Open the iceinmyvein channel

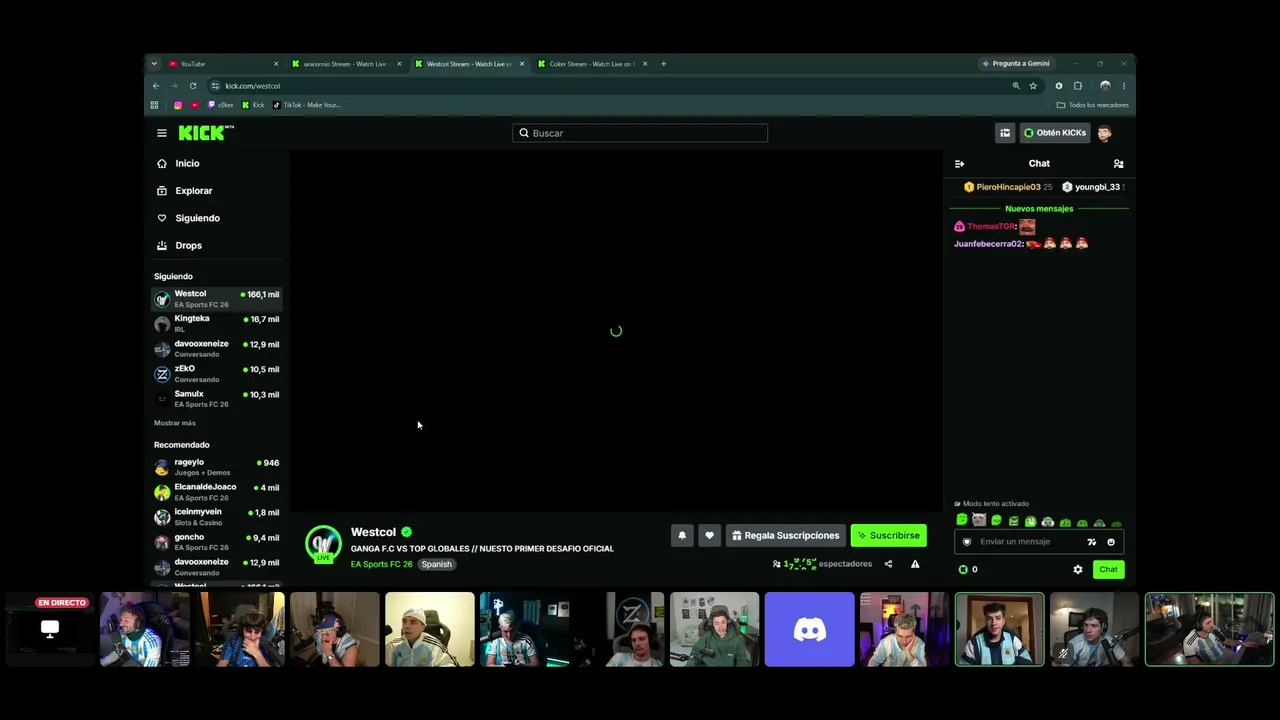point(217,516)
